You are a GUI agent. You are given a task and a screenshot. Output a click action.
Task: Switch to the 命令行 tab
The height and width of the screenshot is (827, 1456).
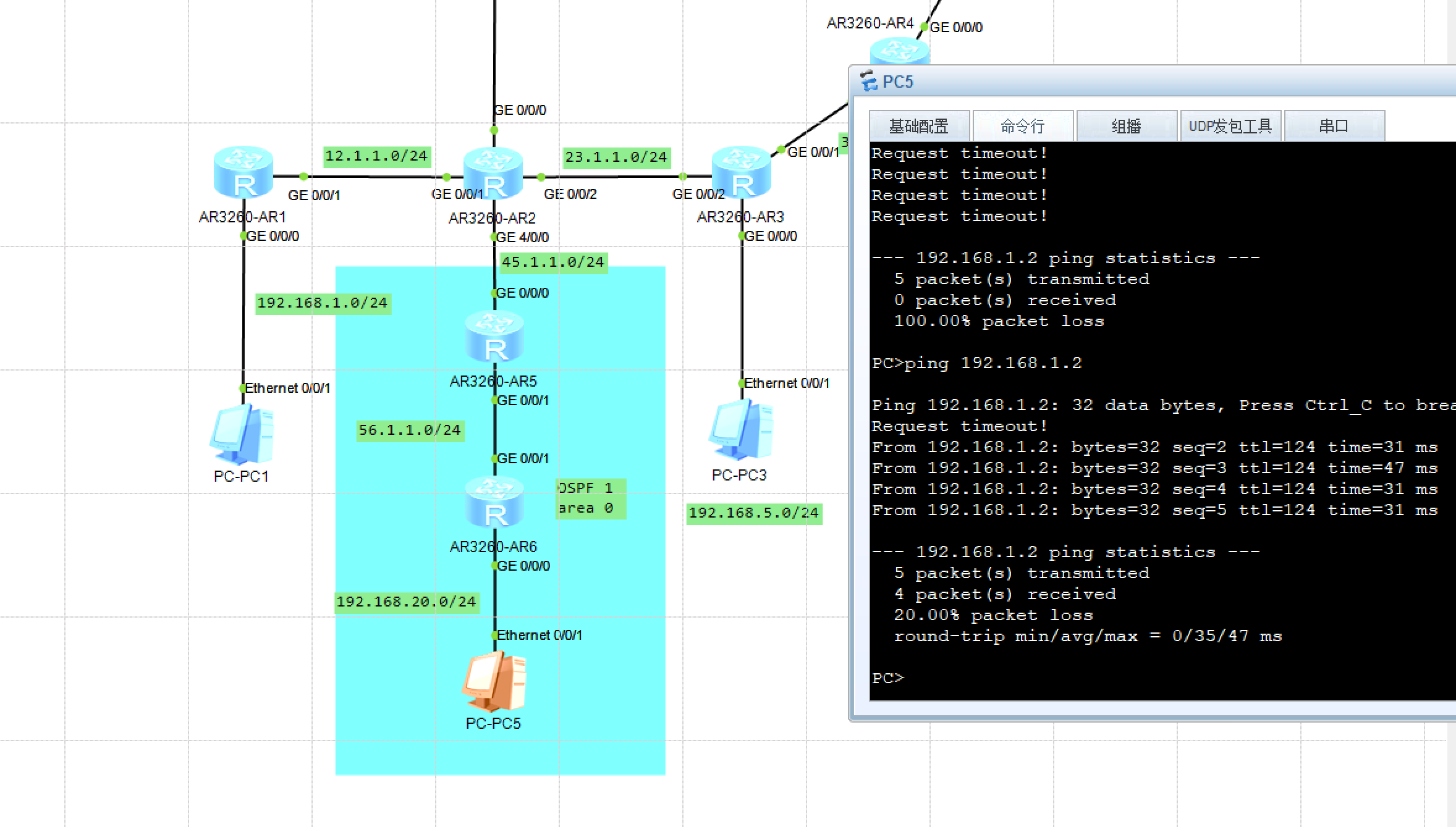pyautogui.click(x=1023, y=127)
